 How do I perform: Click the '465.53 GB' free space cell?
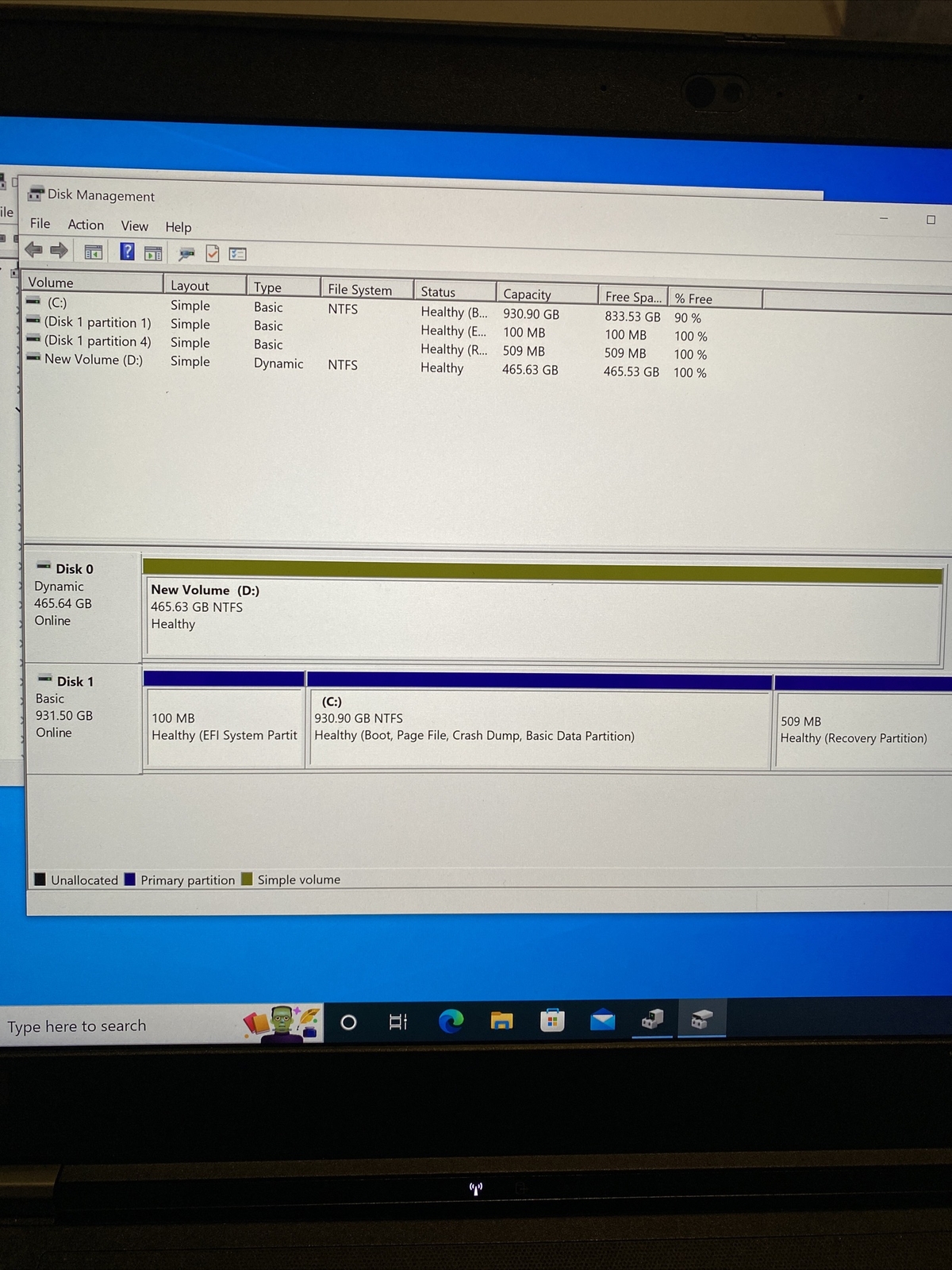click(631, 371)
